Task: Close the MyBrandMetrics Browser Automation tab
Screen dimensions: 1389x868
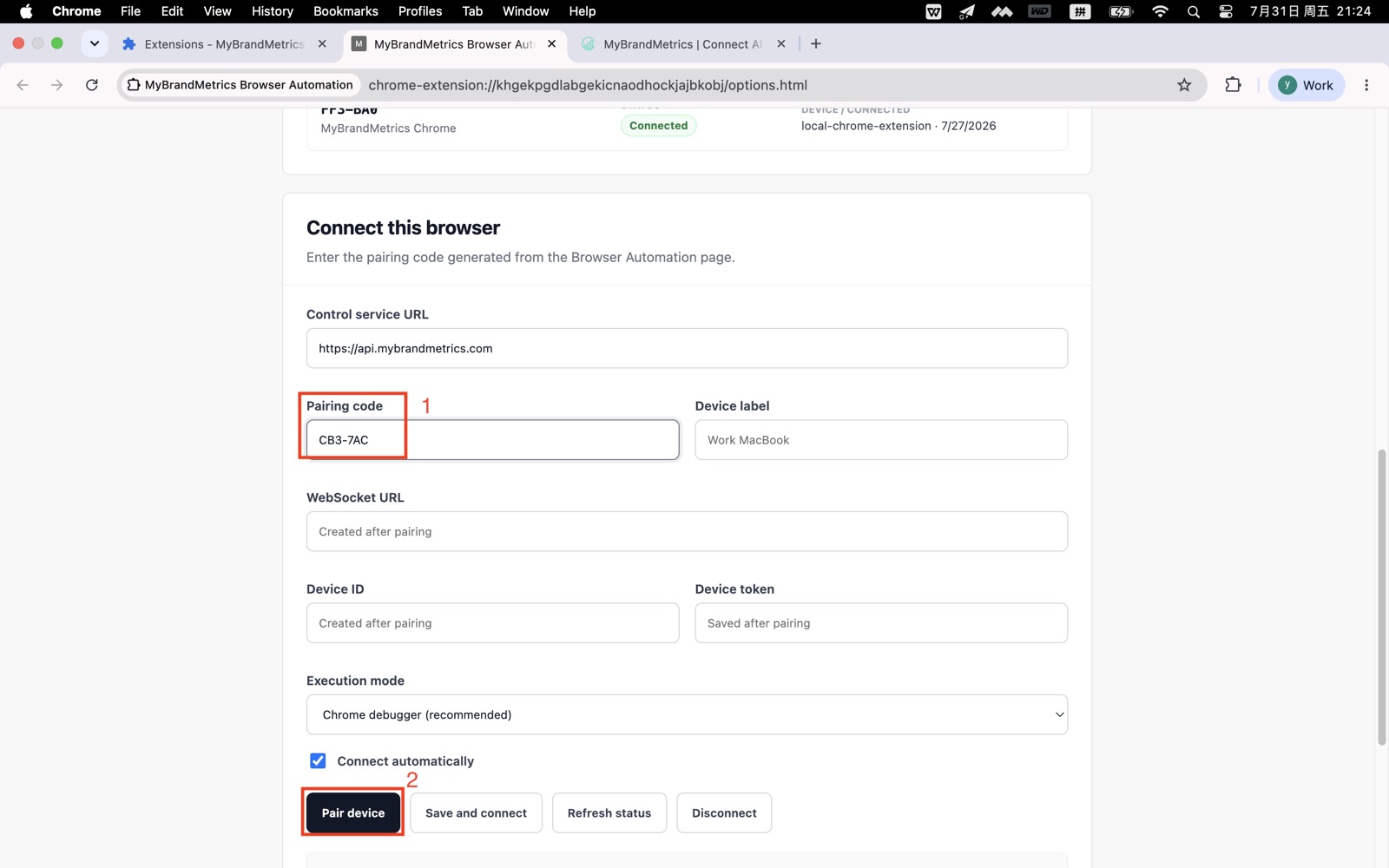Action: 551,44
